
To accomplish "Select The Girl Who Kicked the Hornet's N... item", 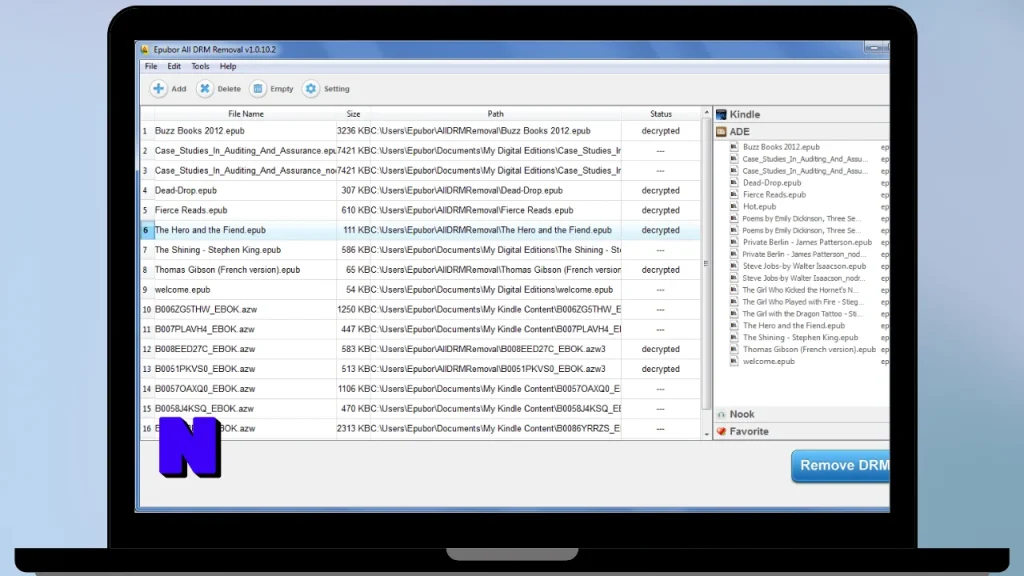I will [800, 290].
